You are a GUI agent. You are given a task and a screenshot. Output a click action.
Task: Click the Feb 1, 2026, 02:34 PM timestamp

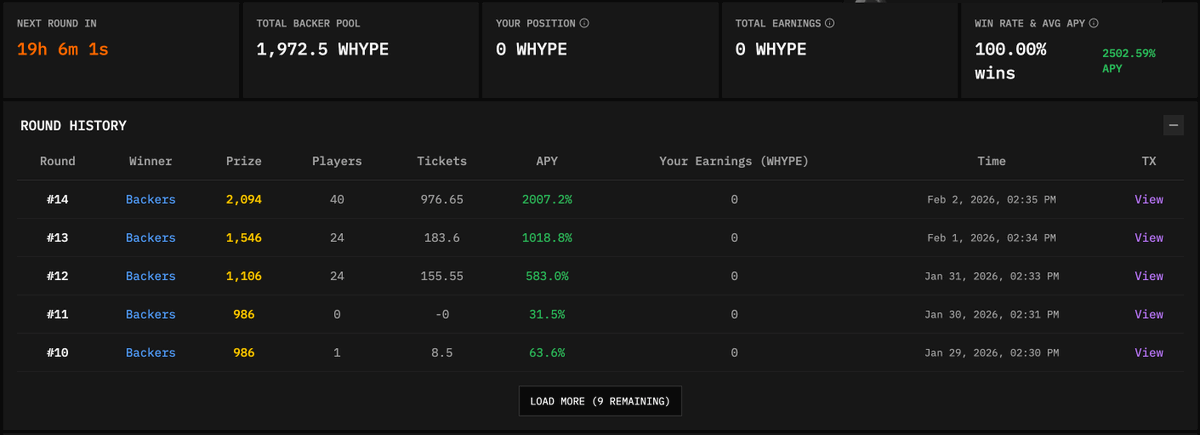coord(991,237)
